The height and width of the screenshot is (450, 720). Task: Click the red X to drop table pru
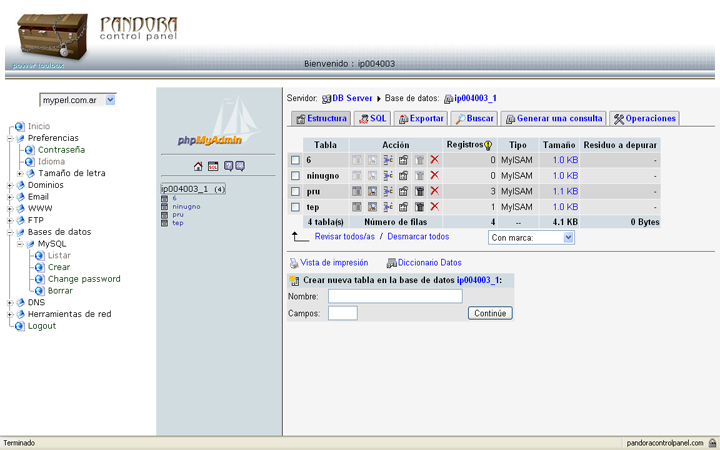(435, 191)
